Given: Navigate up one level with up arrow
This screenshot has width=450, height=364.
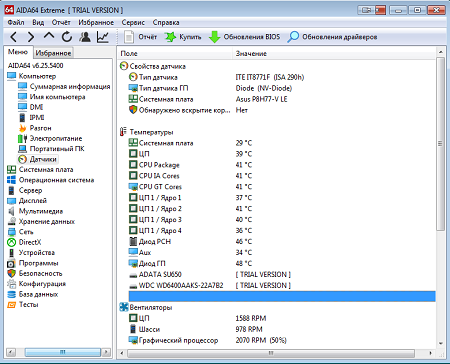Looking at the screenshot, I should point(49,36).
